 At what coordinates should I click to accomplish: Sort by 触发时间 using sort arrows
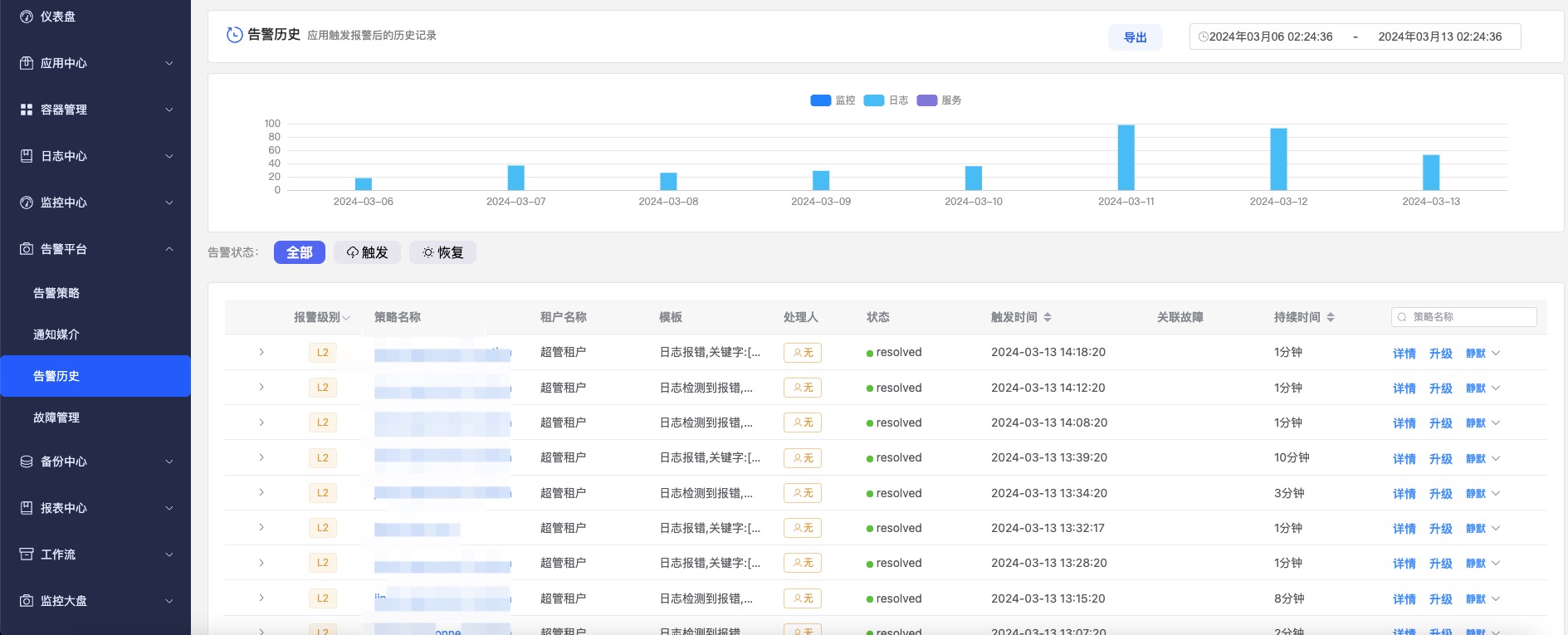pos(1048,317)
